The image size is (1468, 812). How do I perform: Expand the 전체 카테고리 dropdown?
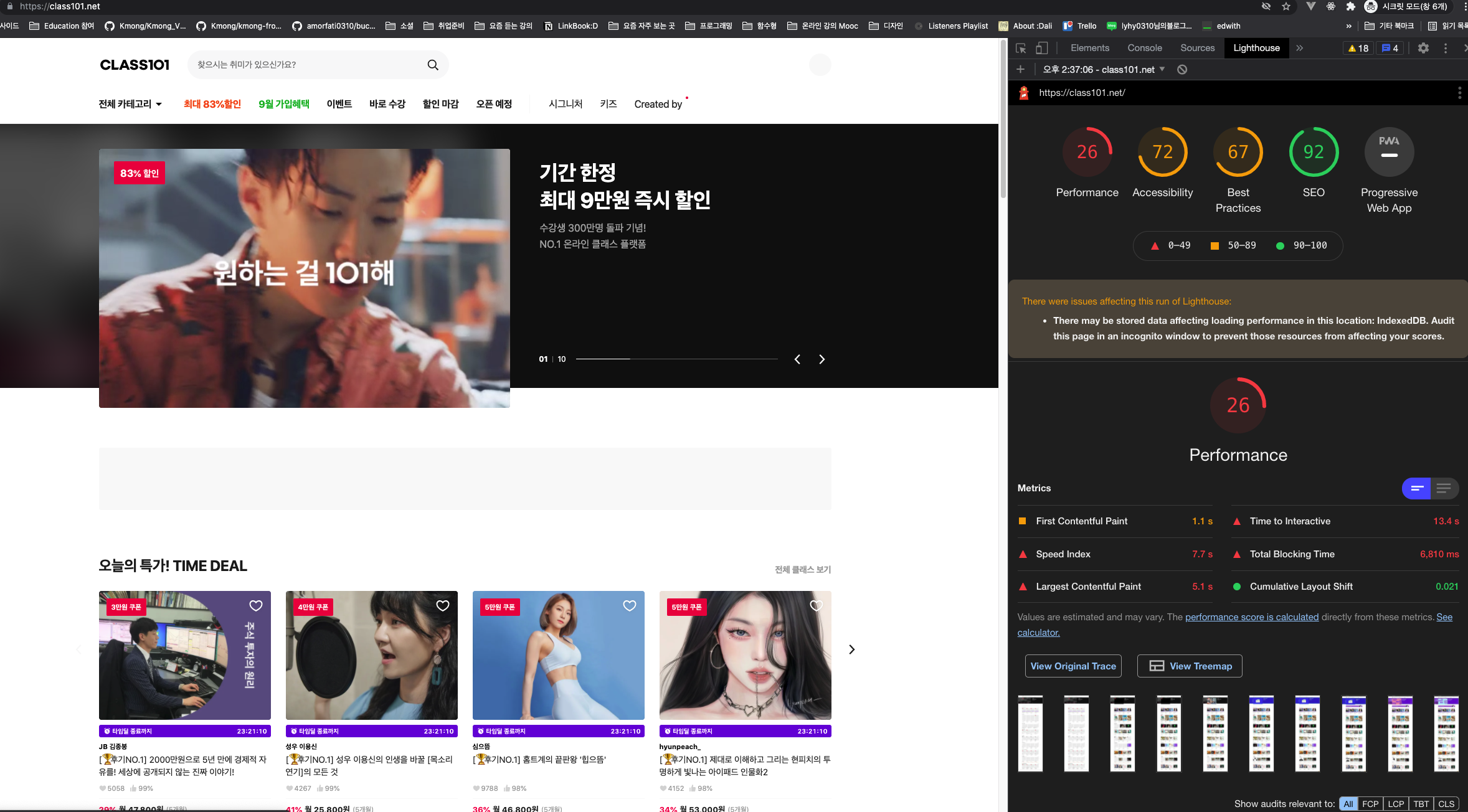click(130, 104)
